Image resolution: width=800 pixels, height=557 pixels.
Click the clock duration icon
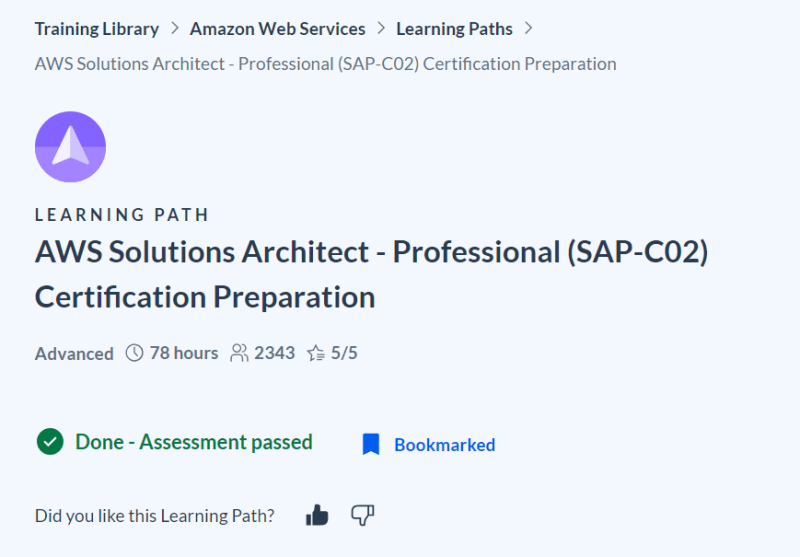tap(134, 353)
